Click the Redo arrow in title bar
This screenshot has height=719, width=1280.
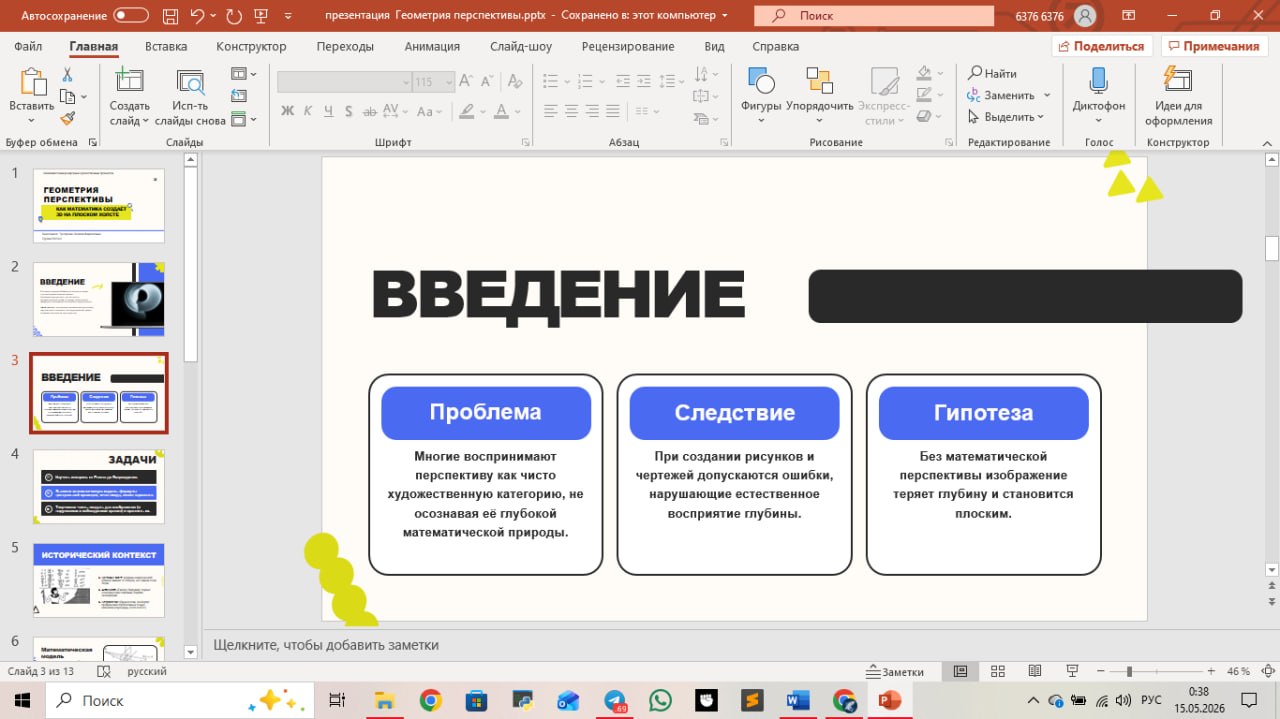235,15
